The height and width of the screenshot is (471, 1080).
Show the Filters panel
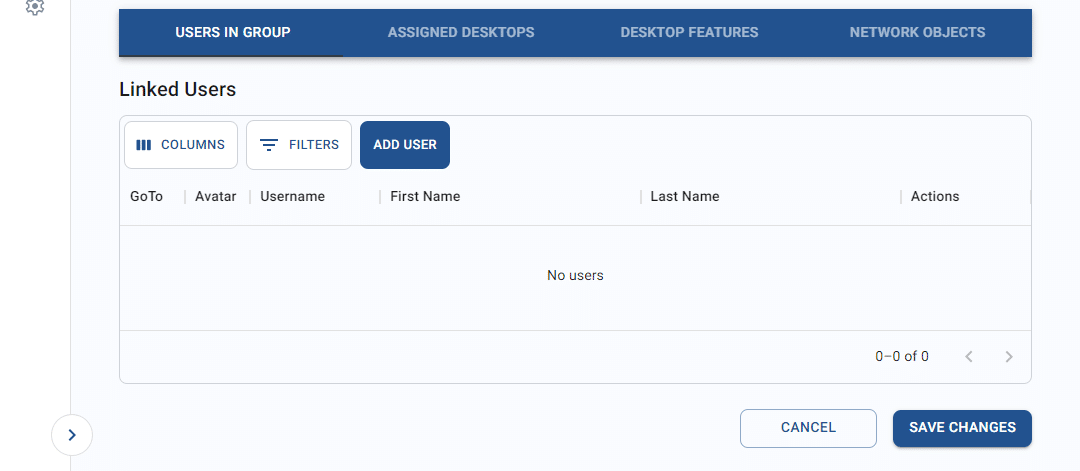click(299, 145)
